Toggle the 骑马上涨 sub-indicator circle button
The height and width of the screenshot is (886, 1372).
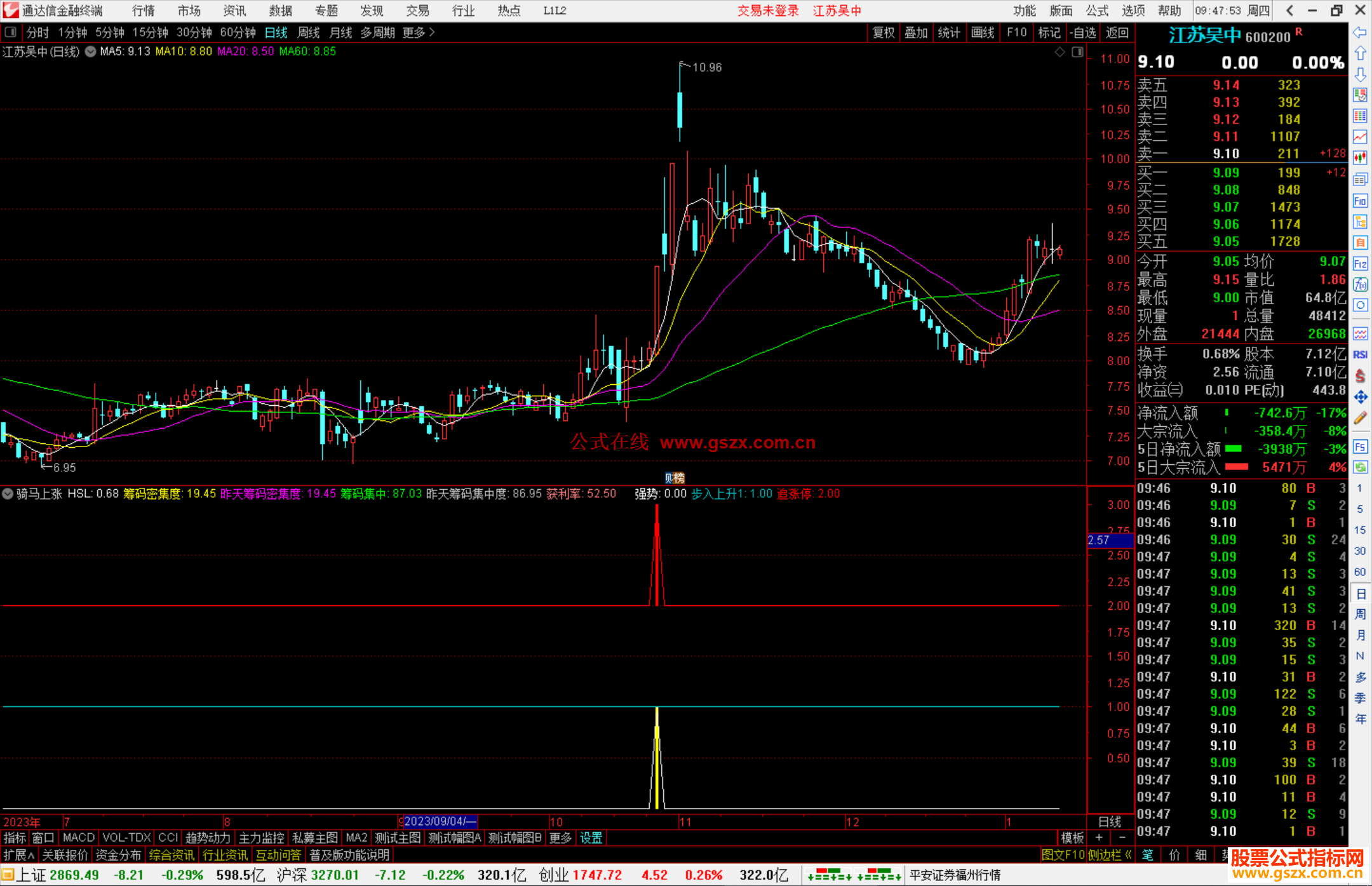tap(8, 493)
